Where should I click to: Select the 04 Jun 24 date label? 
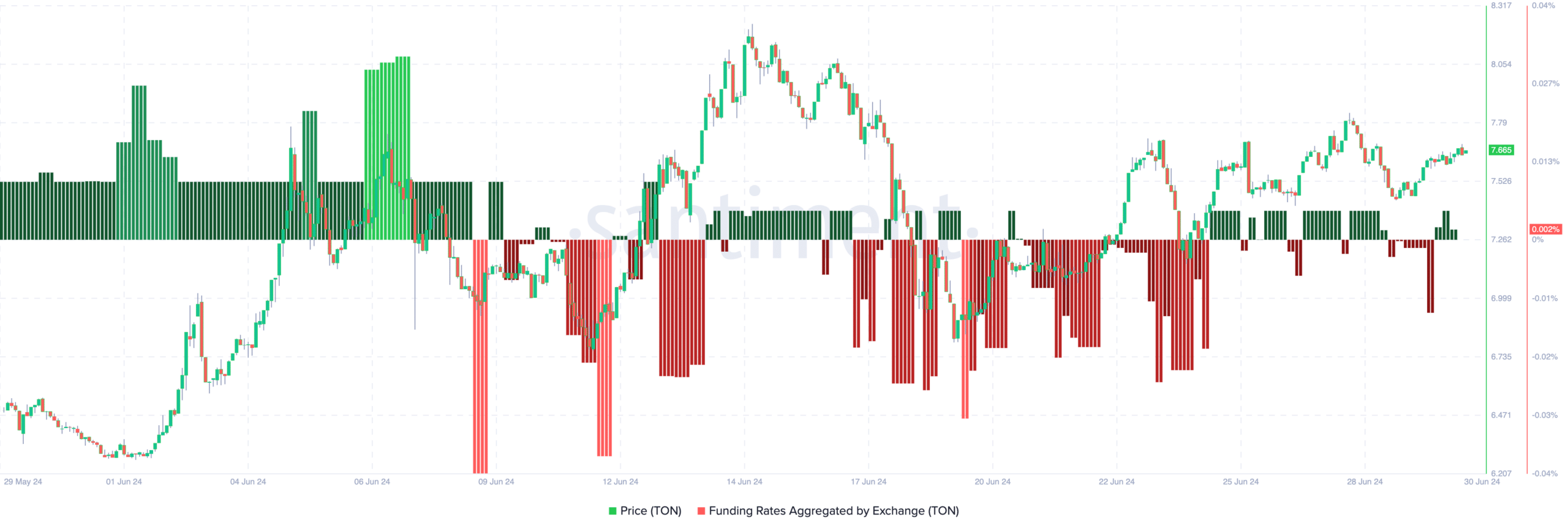pyautogui.click(x=248, y=481)
